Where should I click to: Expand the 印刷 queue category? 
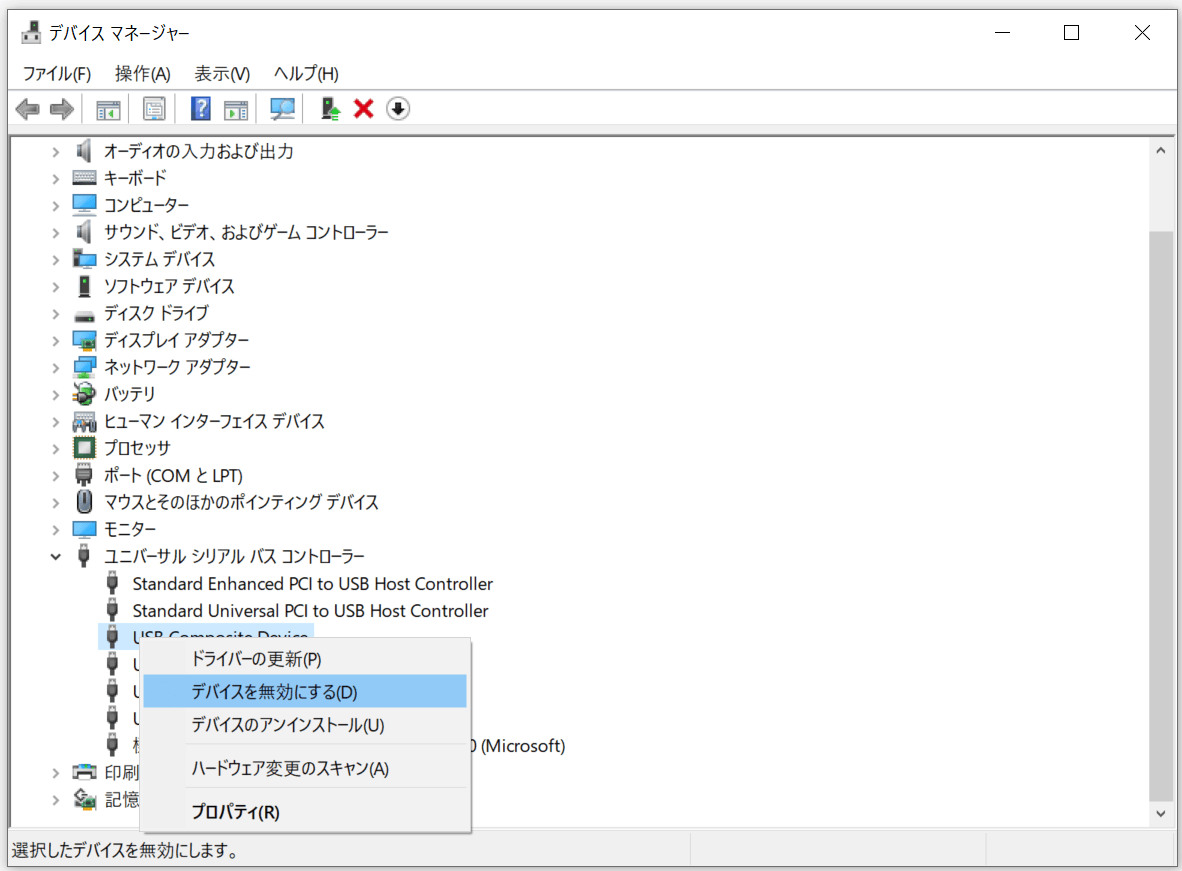[55, 773]
